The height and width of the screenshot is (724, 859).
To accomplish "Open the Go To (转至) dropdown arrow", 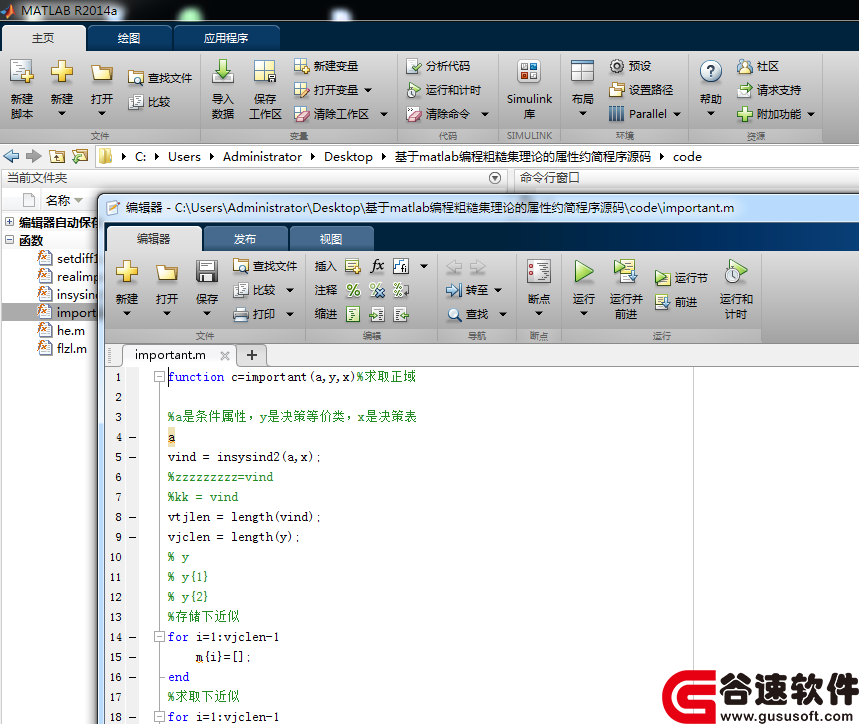I will coord(498,290).
